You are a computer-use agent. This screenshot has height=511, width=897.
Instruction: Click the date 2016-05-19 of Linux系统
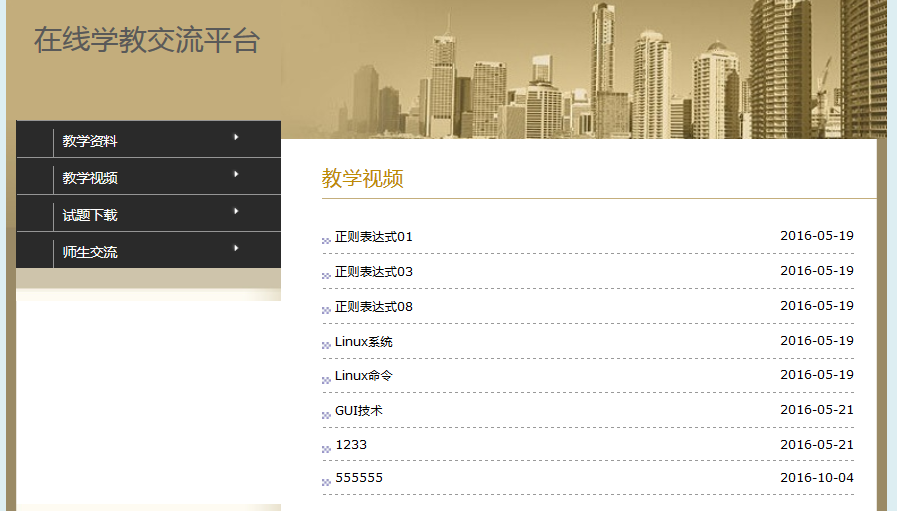[x=817, y=340]
